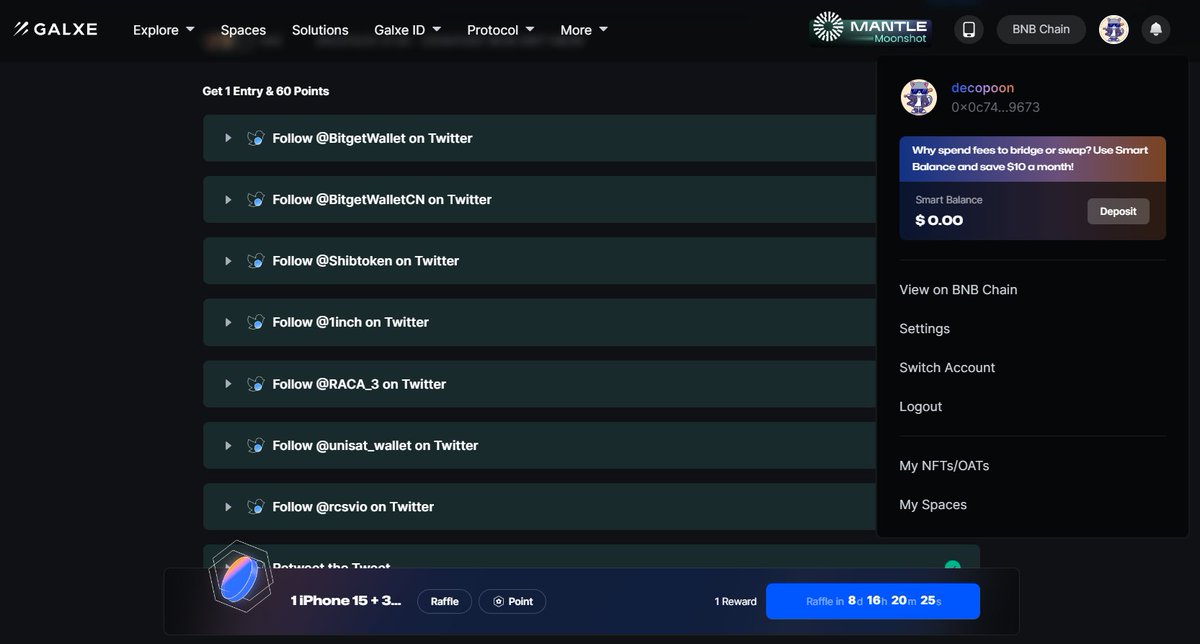Click Twitter icon for @unisat_wallet task
This screenshot has width=1200, height=644.
point(255,445)
